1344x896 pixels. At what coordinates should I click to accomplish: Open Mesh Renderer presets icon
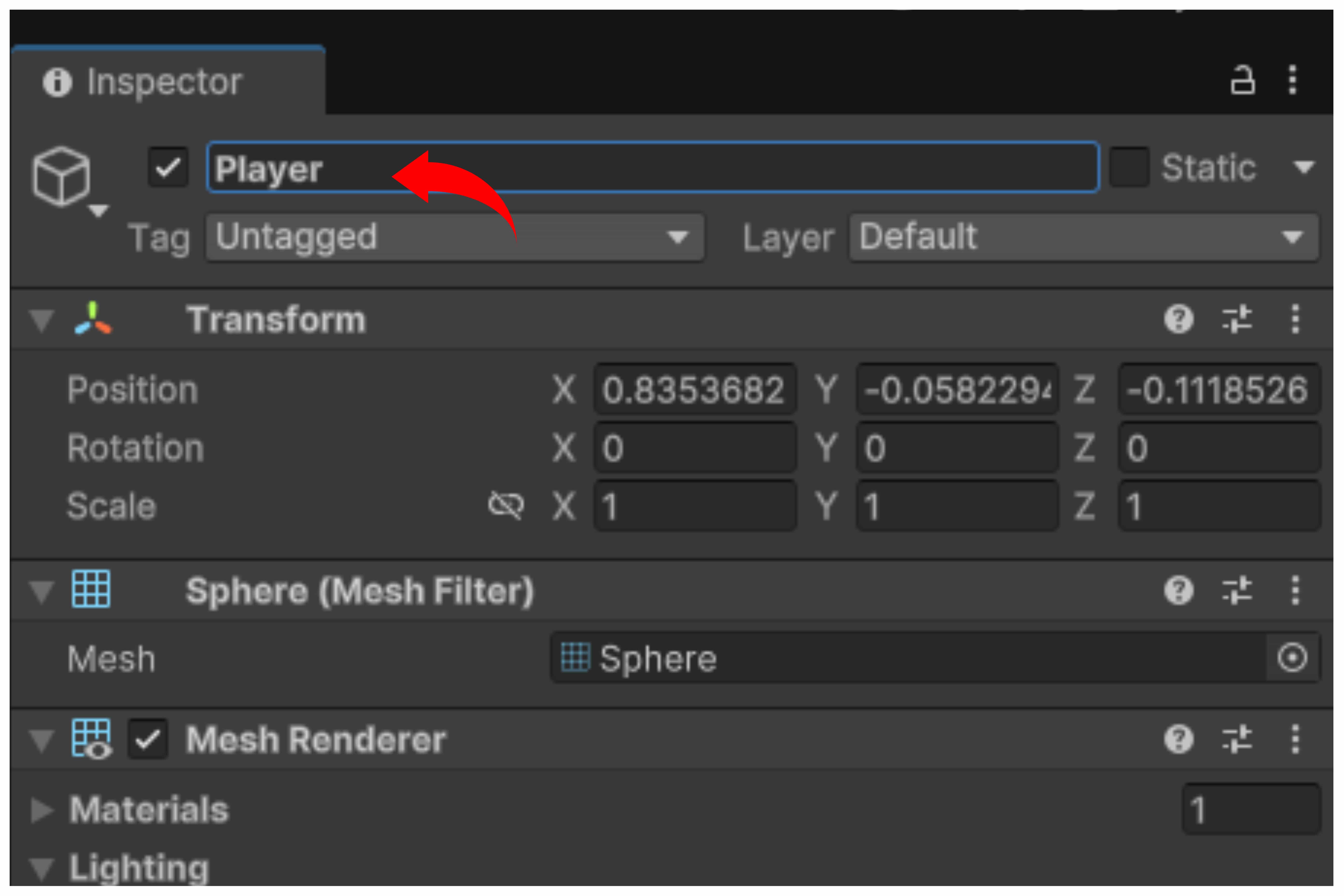(1237, 739)
